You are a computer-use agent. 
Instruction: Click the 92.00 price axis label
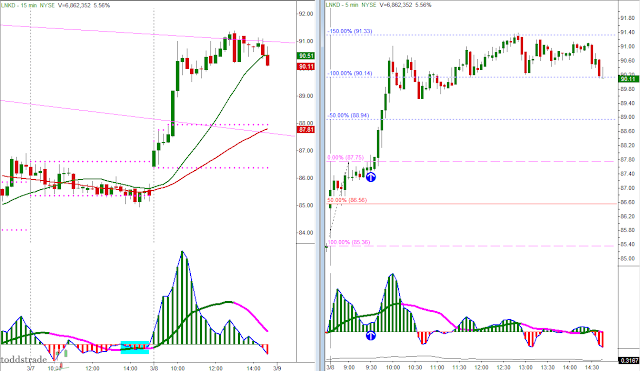306,14
